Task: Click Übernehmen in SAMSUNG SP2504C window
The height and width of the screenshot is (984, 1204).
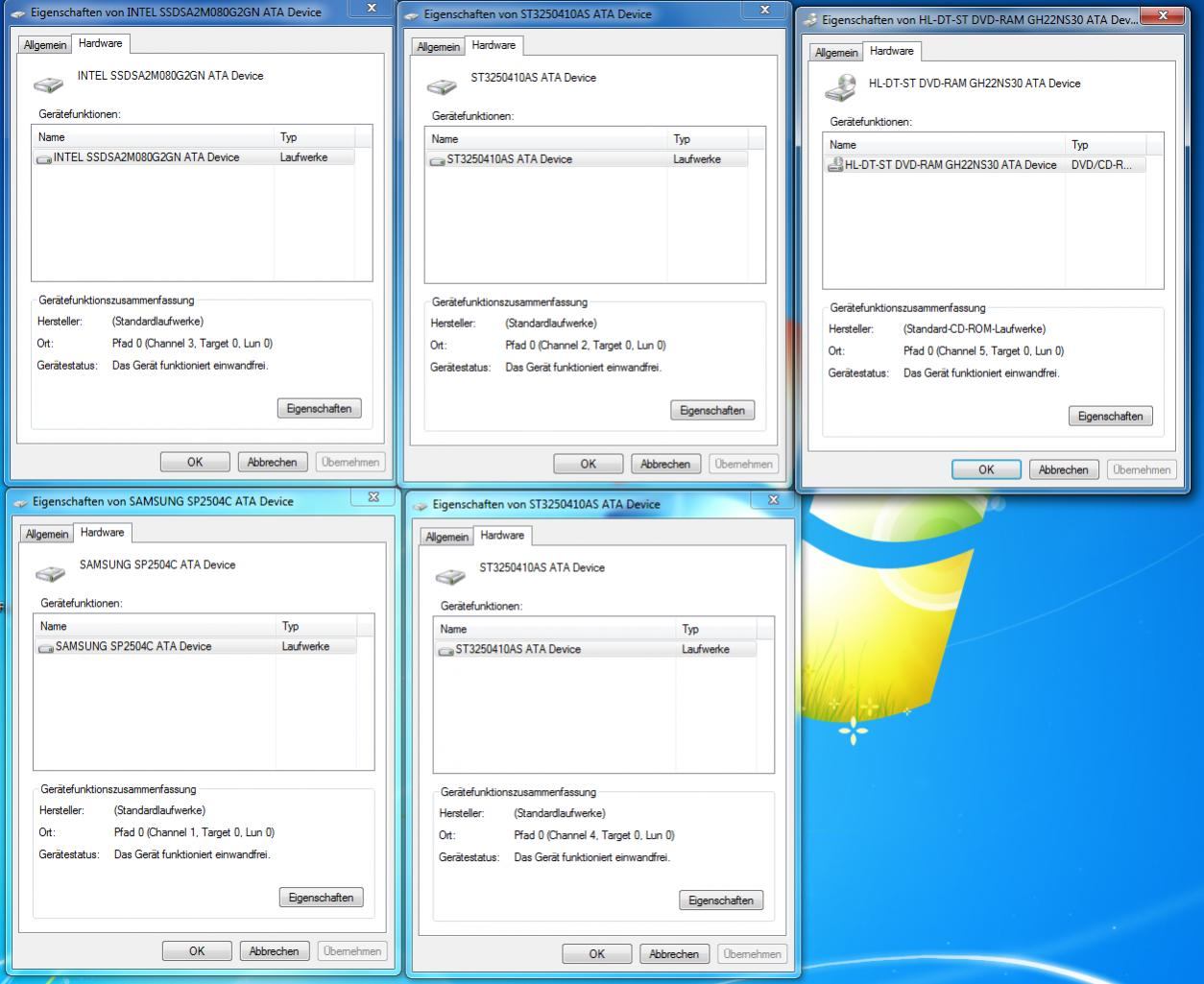Action: [x=352, y=951]
